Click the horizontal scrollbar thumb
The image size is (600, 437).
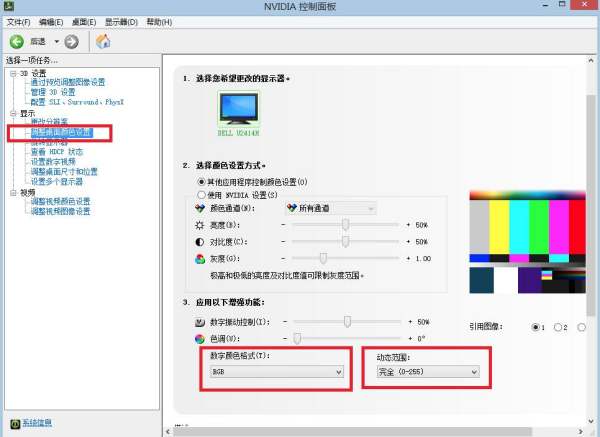pyautogui.click(x=352, y=432)
